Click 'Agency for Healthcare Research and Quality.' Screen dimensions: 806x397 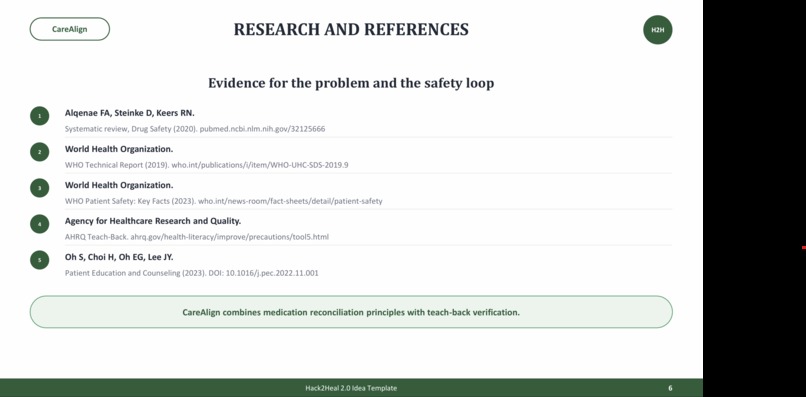[153, 221]
